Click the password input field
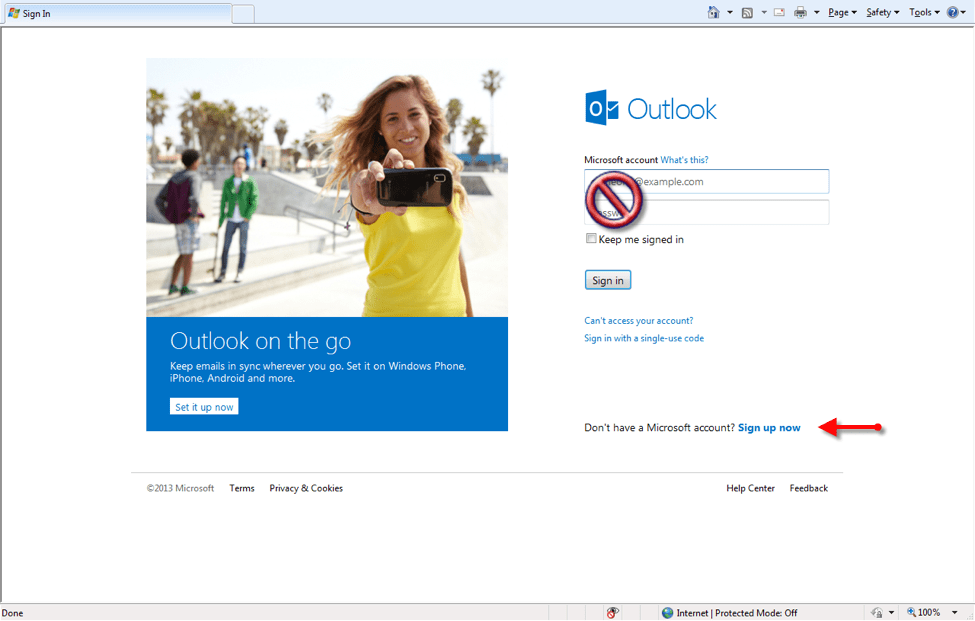The image size is (975, 621). click(706, 213)
